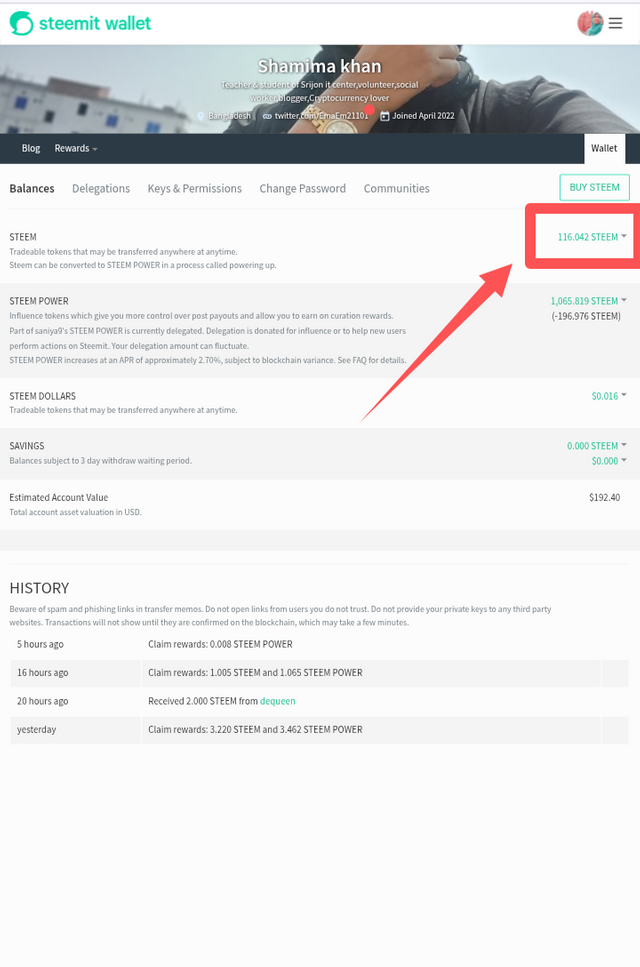Select the Claim rewards 3.220 STEEM row
640x967 pixels.
coord(319,730)
